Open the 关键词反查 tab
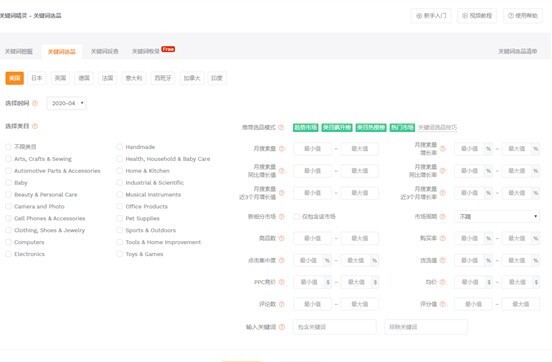The height and width of the screenshot is (362, 552). coord(105,51)
